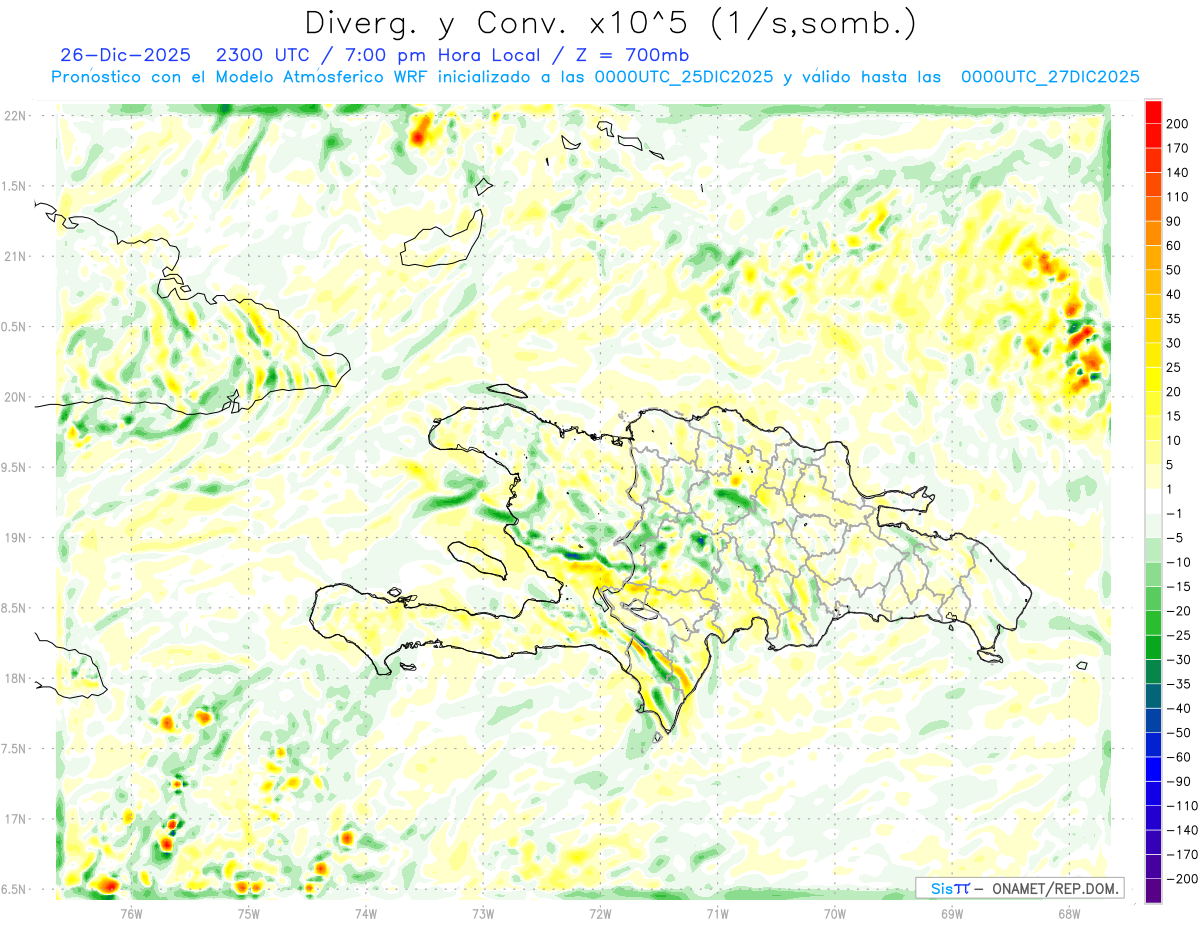
Task: Click the '73W' longitude label
Action: (483, 913)
